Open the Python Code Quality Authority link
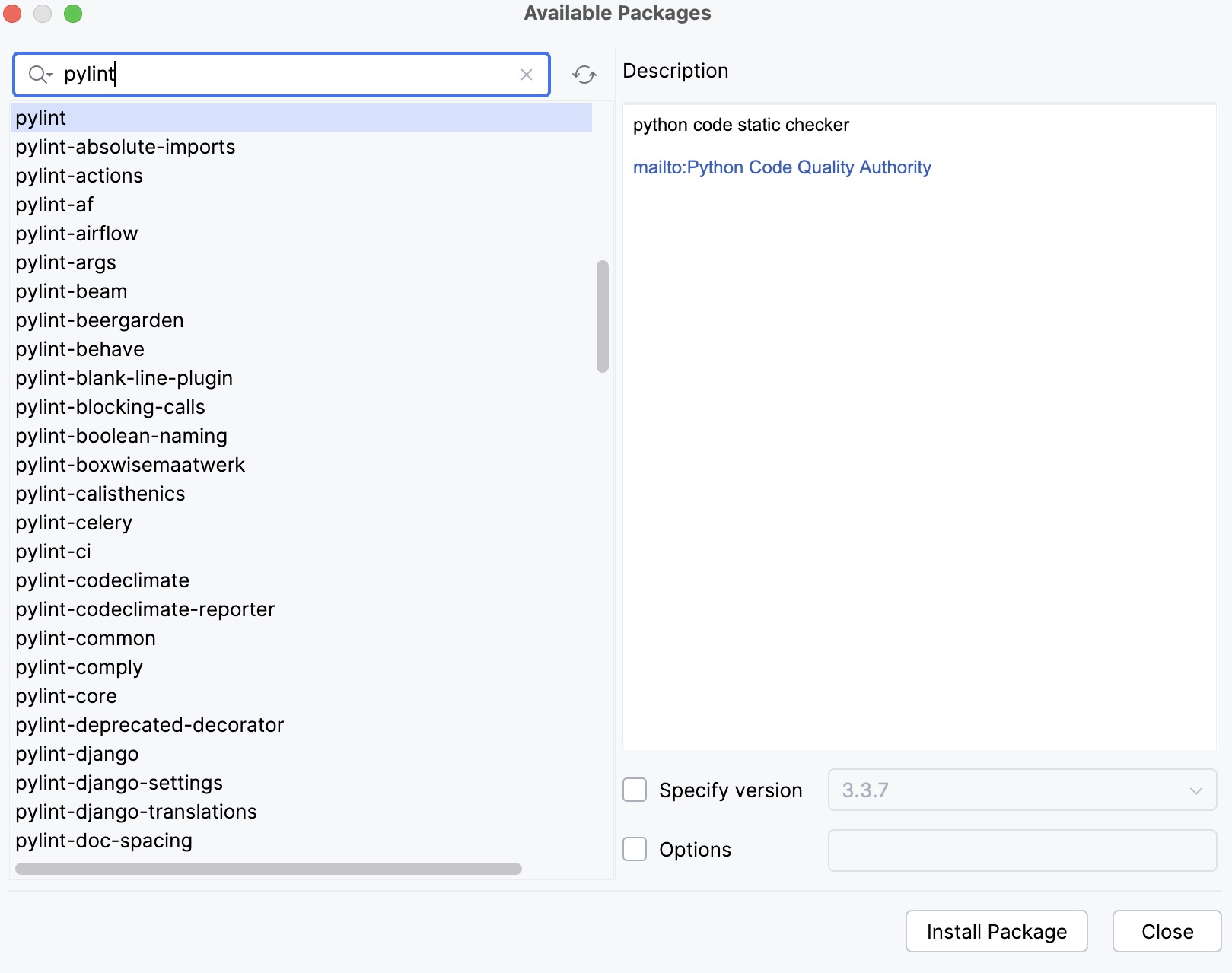This screenshot has height=973, width=1232. tap(782, 167)
